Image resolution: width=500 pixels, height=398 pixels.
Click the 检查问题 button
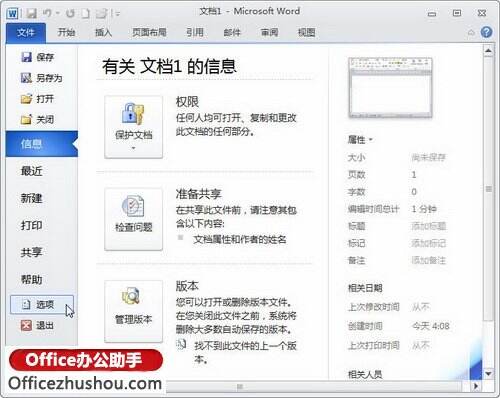tap(133, 219)
